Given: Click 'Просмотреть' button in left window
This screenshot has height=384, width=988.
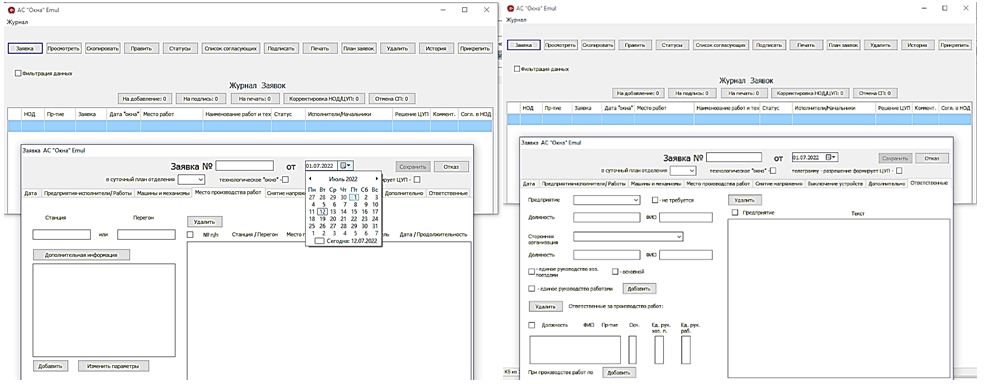Looking at the screenshot, I should pos(63,49).
